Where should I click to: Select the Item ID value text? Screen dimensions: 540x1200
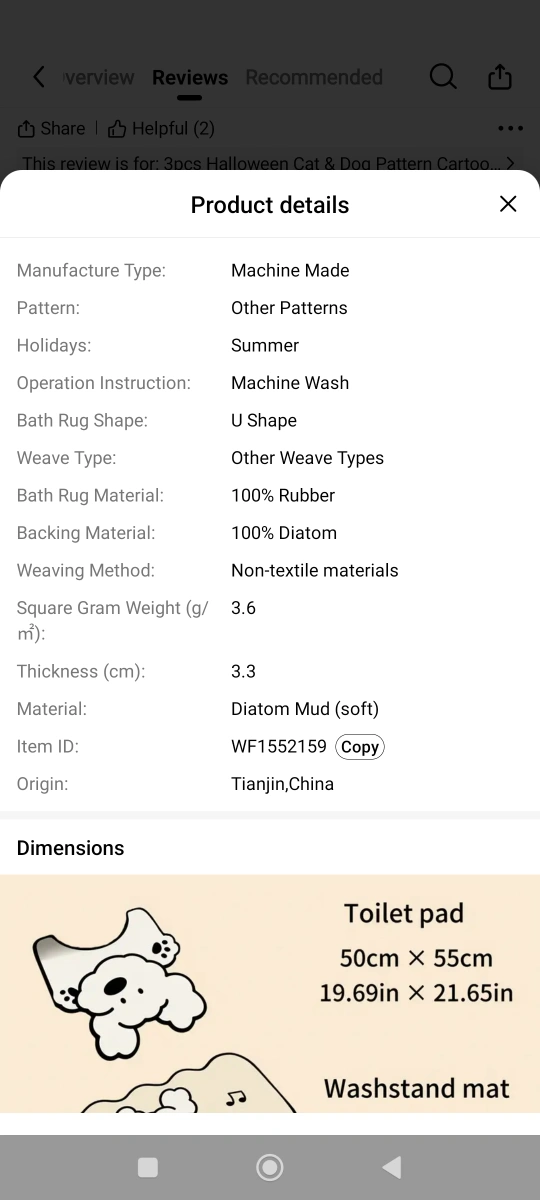279,747
